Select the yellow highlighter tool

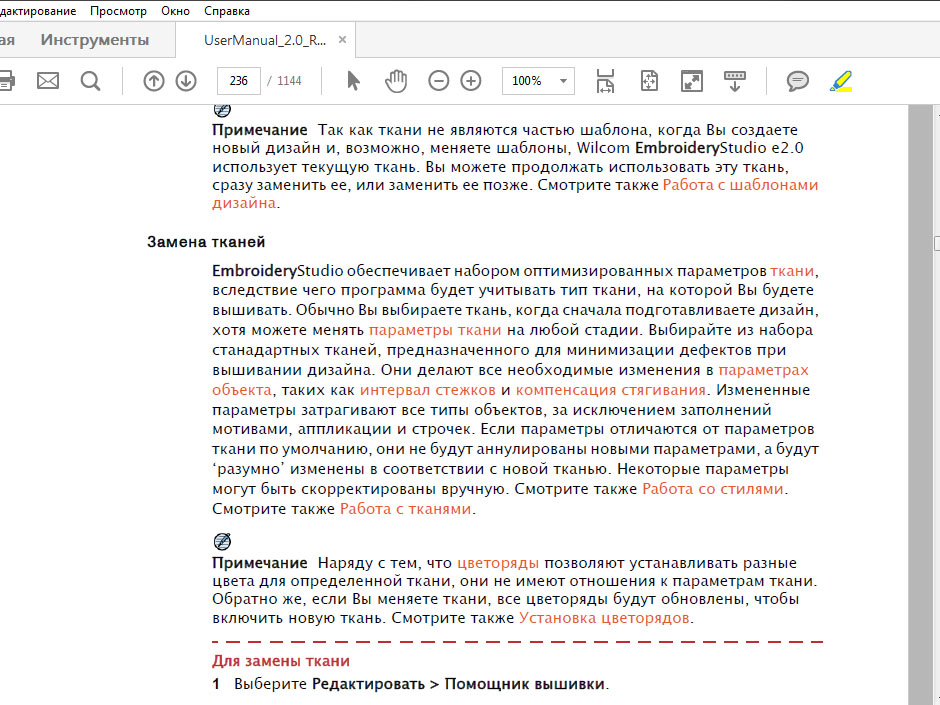pyautogui.click(x=840, y=81)
